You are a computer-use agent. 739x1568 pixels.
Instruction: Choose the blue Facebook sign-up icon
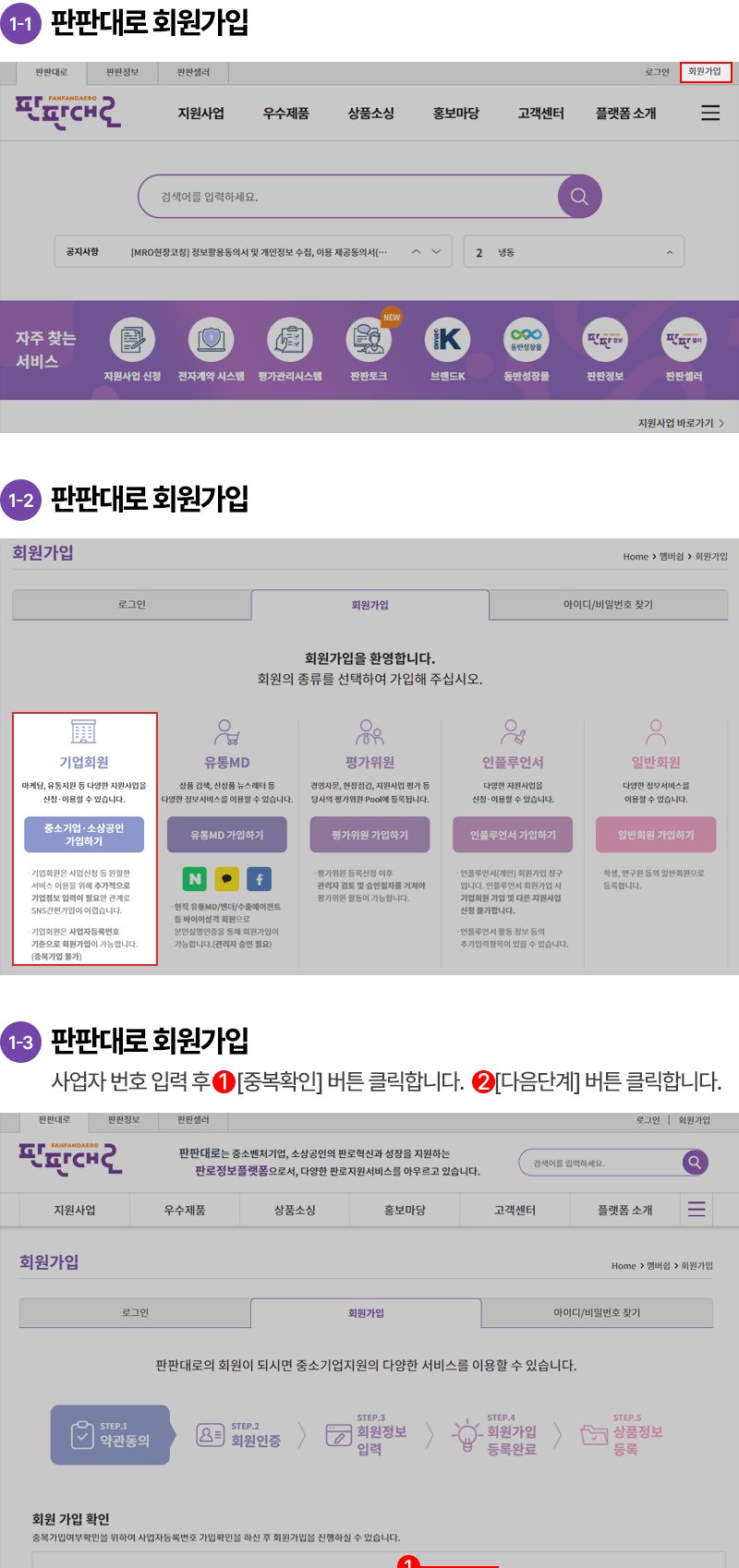(x=260, y=879)
